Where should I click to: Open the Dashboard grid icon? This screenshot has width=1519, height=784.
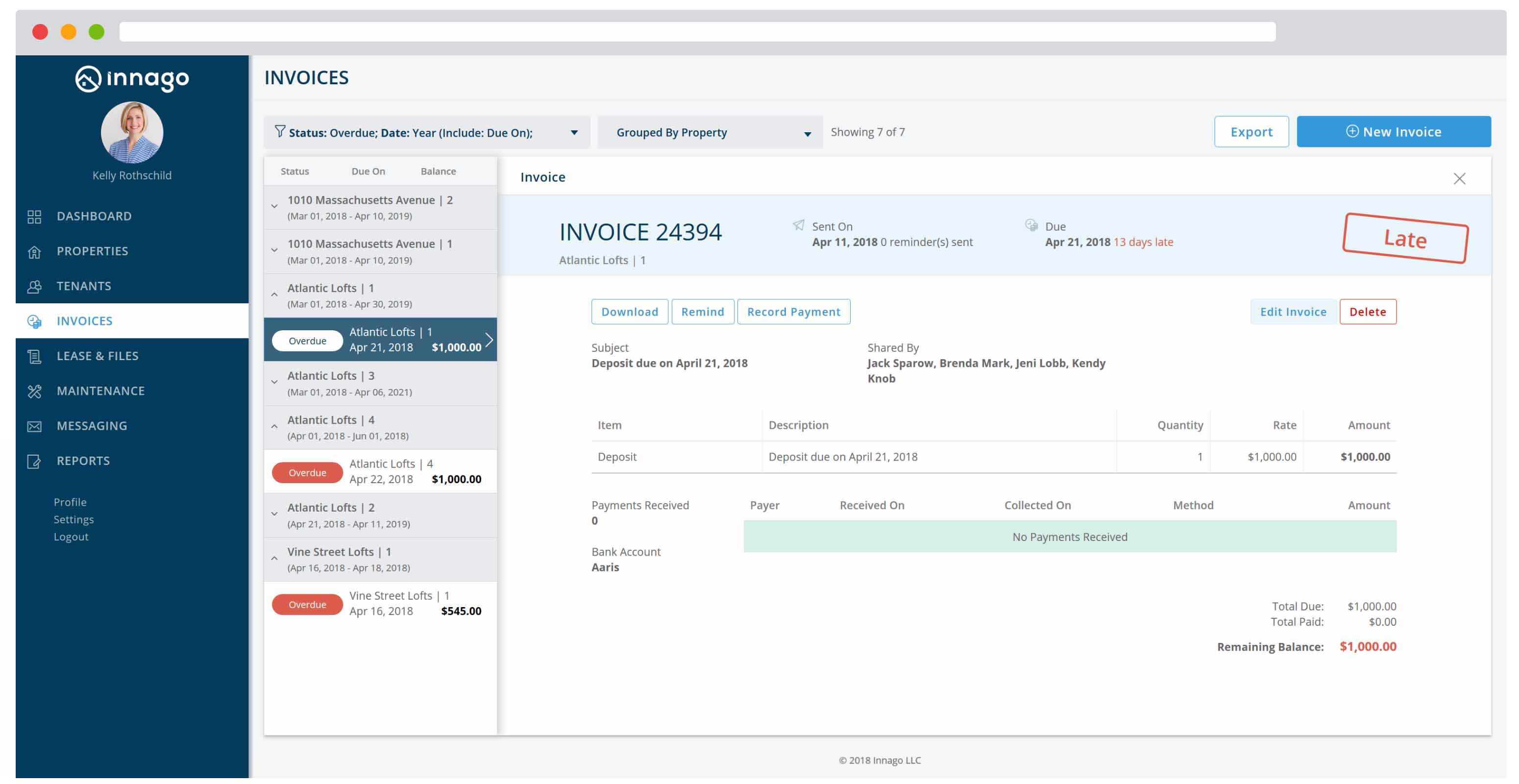click(x=34, y=217)
